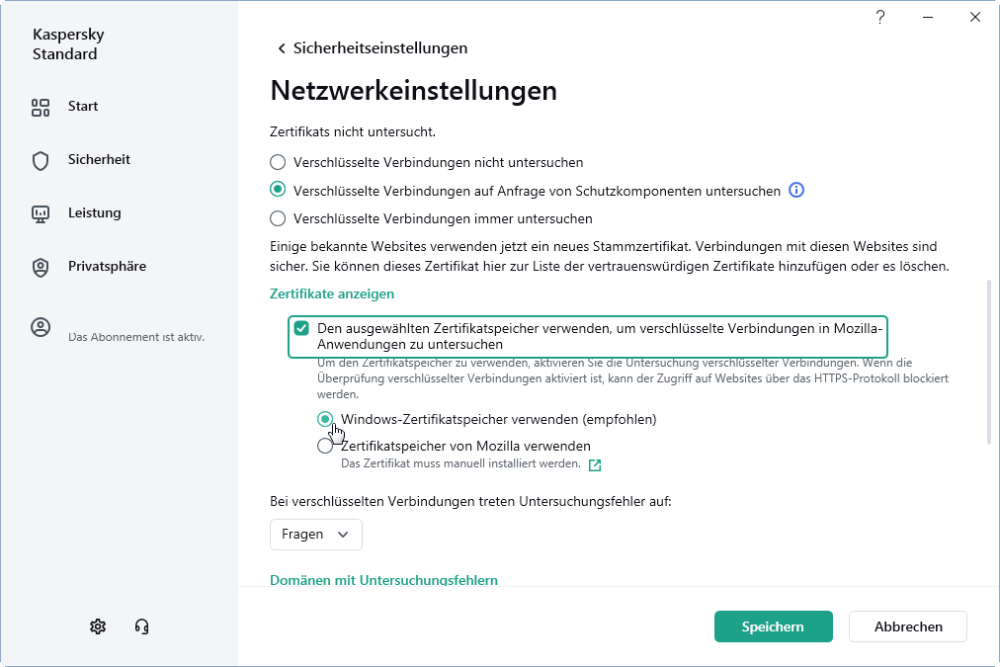Click the help question mark icon

[880, 17]
